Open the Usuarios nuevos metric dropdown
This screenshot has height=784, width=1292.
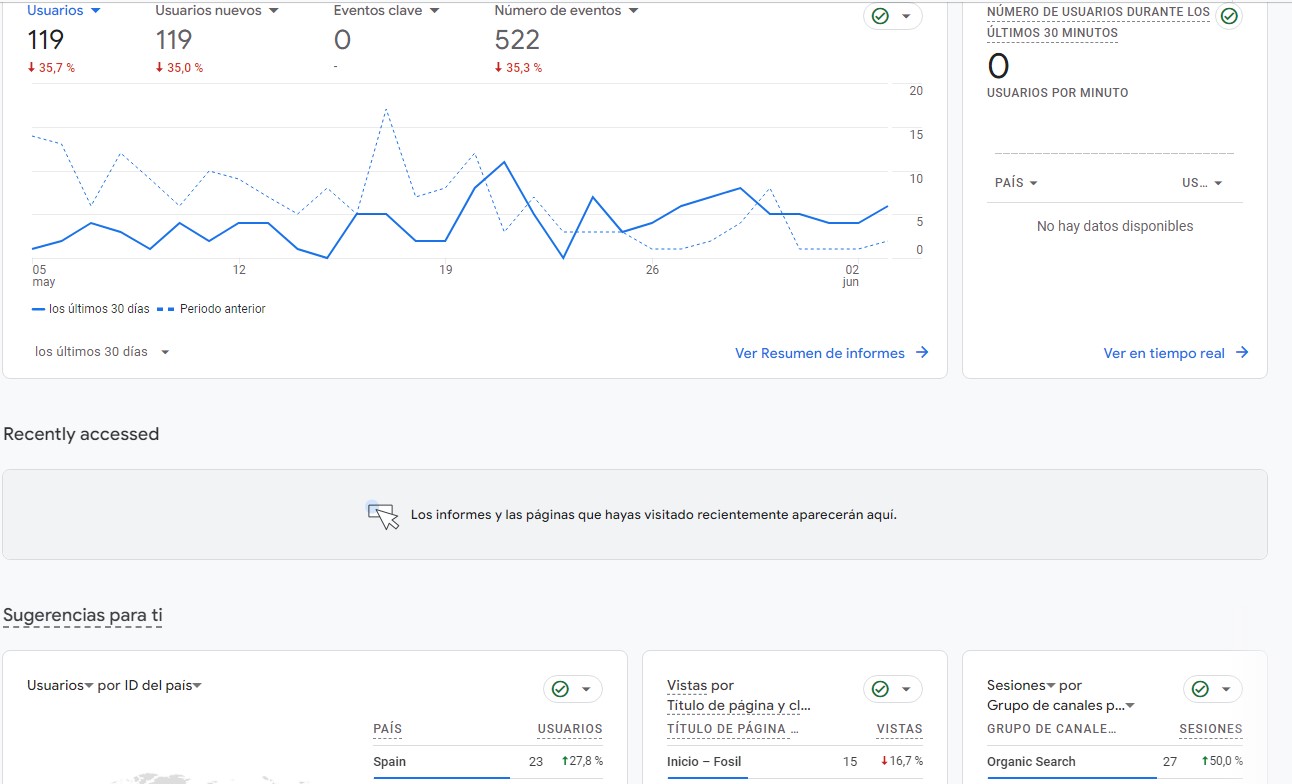[x=217, y=10]
